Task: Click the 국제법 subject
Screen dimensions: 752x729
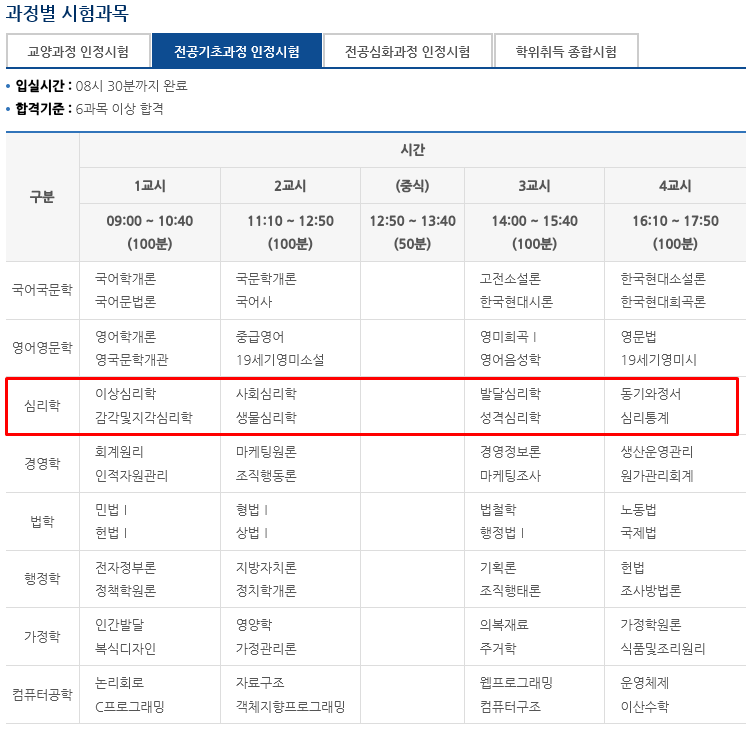Action: 638,533
